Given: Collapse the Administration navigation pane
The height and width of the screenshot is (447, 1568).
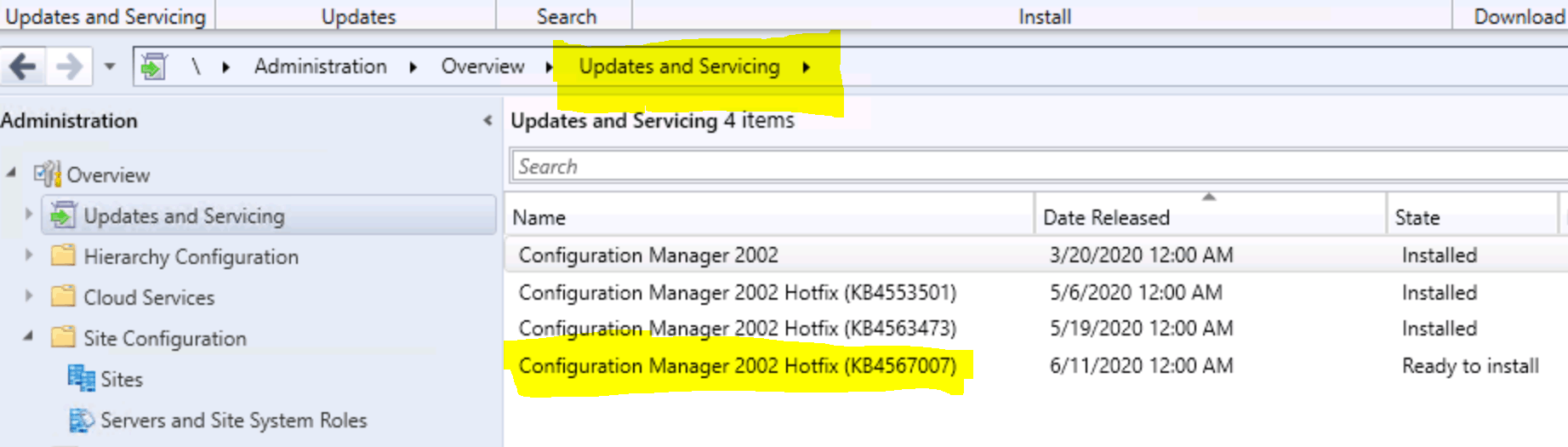Looking at the screenshot, I should coord(488,121).
